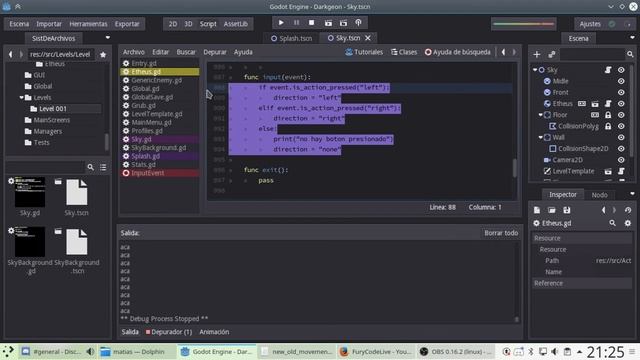This screenshot has width=640, height=360.
Task: Switch file view to list mode
Action: [103, 167]
